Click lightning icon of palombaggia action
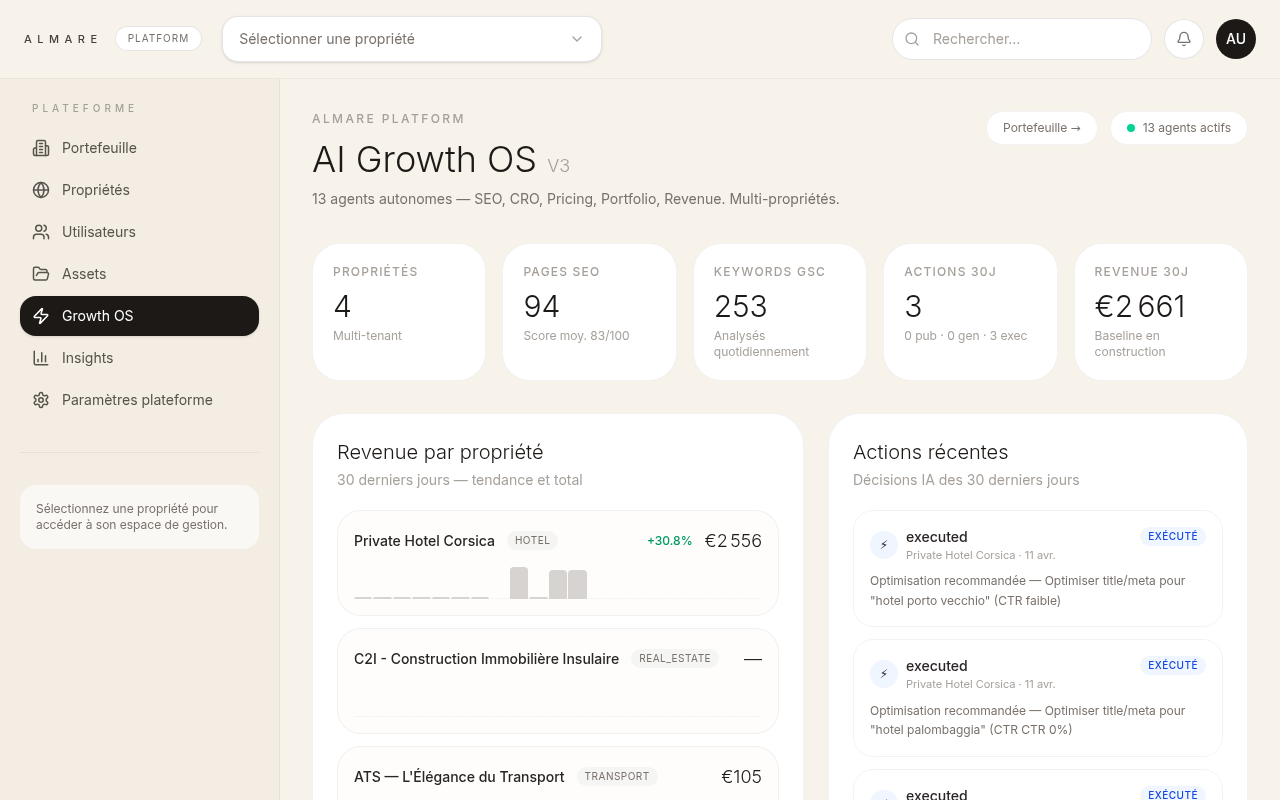This screenshot has height=800, width=1280. click(x=883, y=674)
